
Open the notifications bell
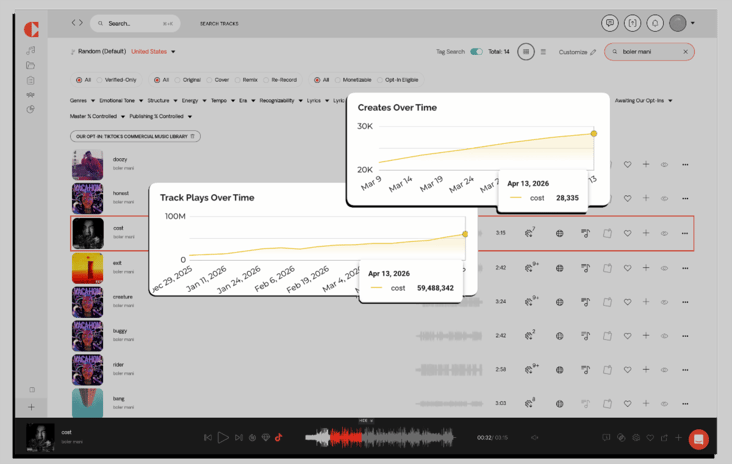click(x=655, y=23)
